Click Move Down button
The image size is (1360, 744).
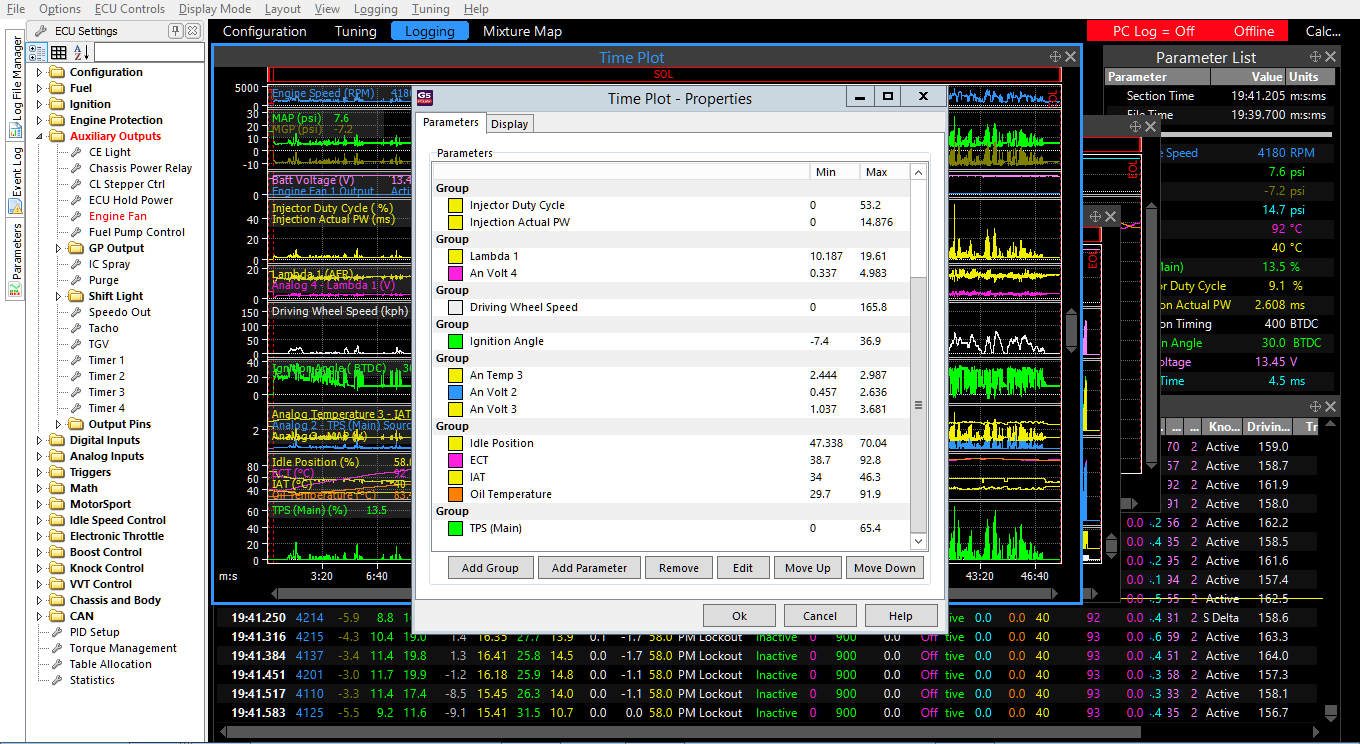[x=885, y=568]
